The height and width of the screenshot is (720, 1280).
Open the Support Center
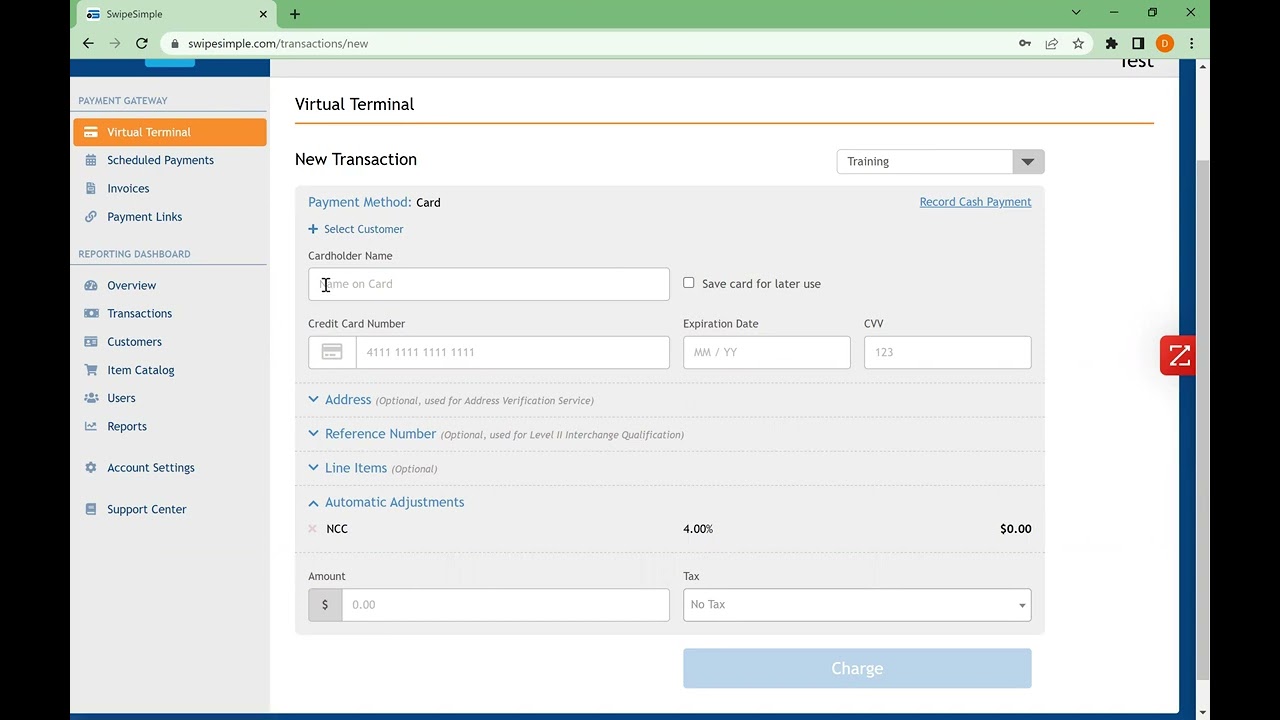tap(146, 509)
